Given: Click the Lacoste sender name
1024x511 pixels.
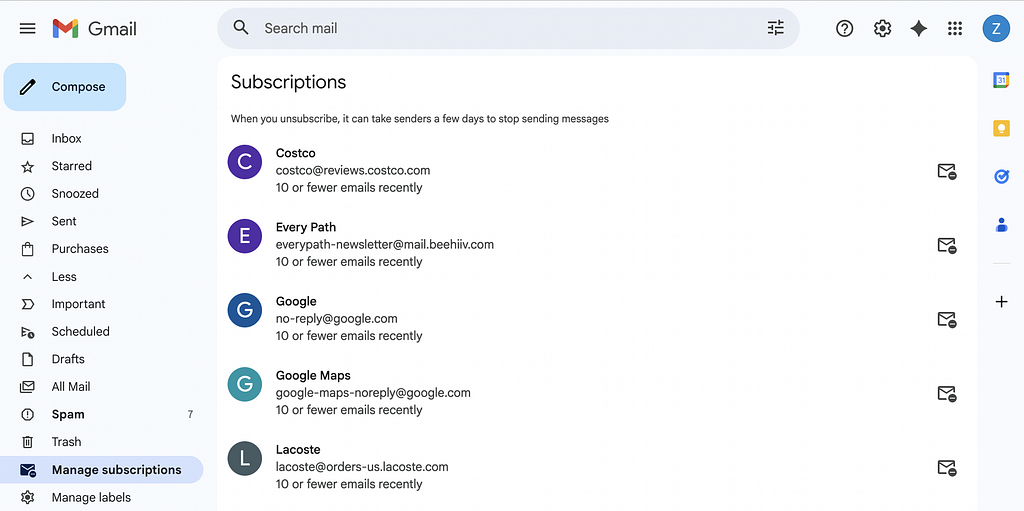Looking at the screenshot, I should pyautogui.click(x=298, y=450).
